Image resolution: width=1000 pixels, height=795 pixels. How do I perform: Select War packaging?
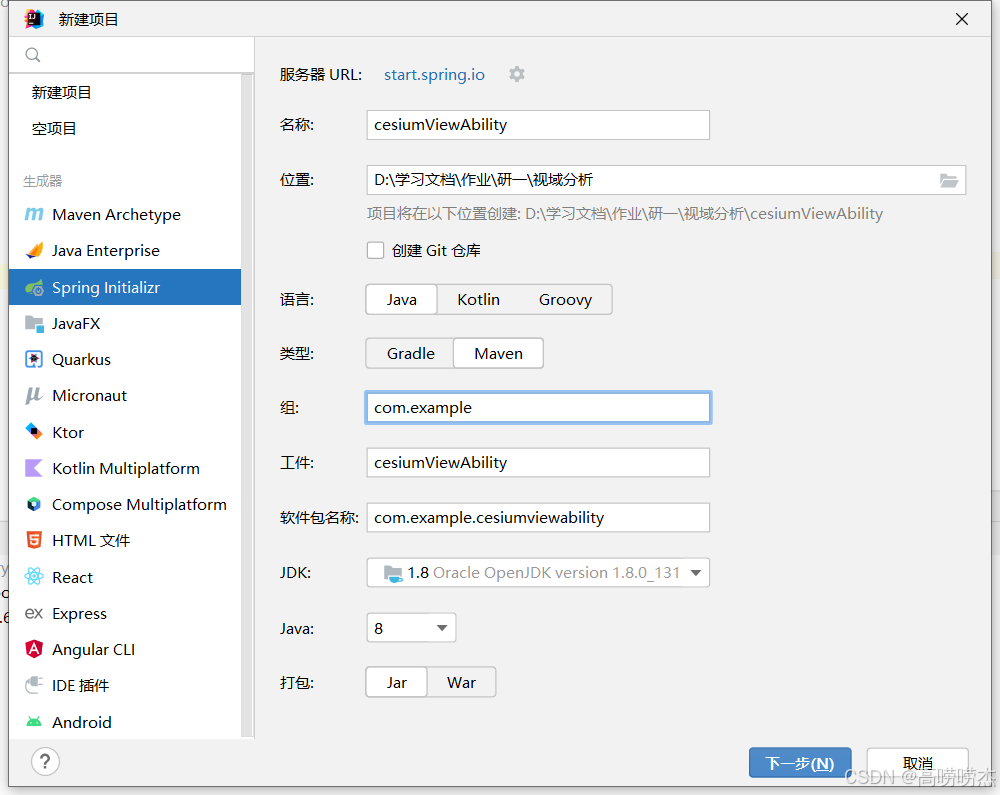(x=461, y=683)
